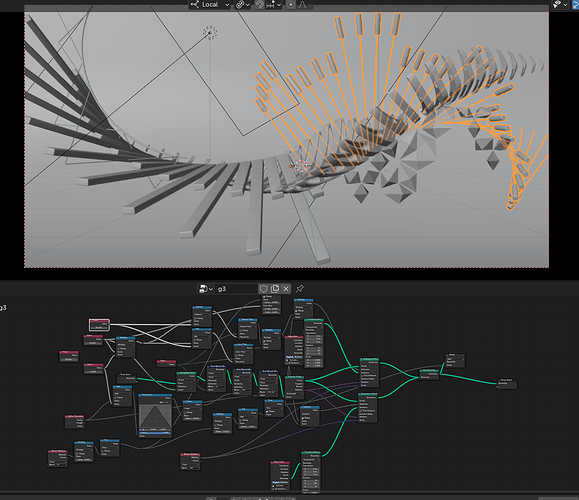Expand the snapping options dropdown
Screen dimensions: 579x500
point(274,5)
